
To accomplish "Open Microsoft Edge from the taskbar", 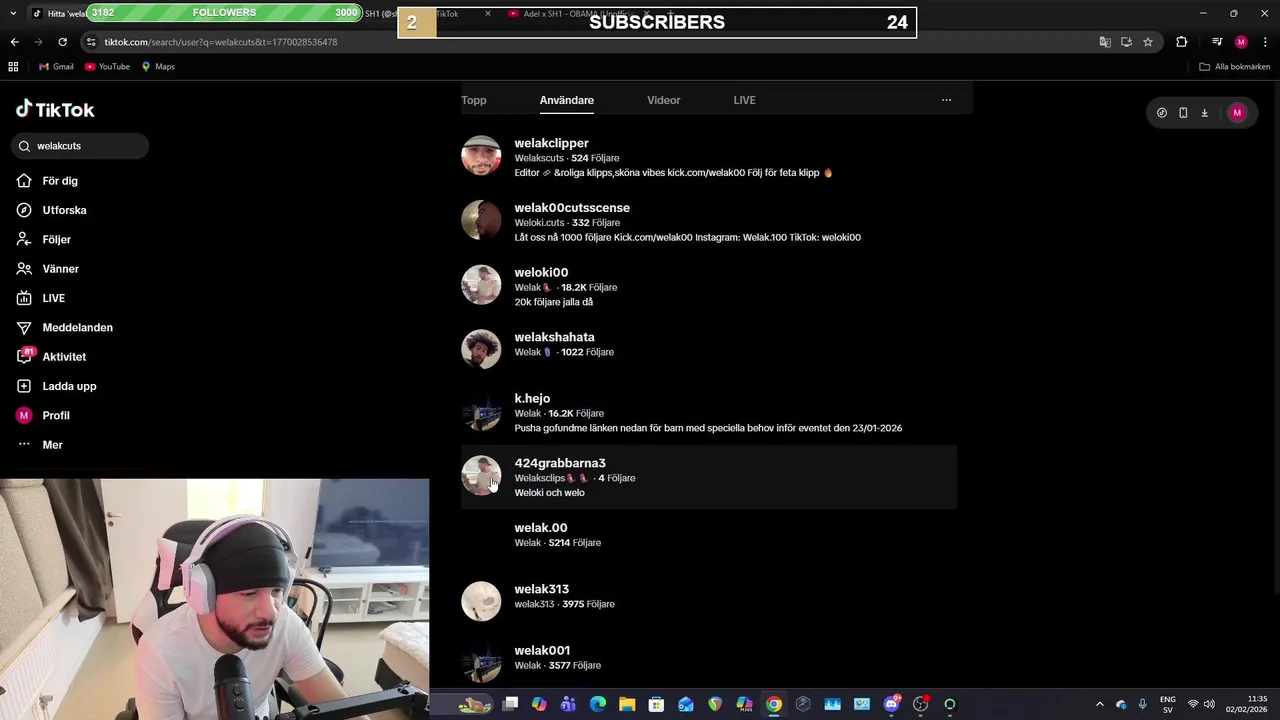I will point(598,704).
